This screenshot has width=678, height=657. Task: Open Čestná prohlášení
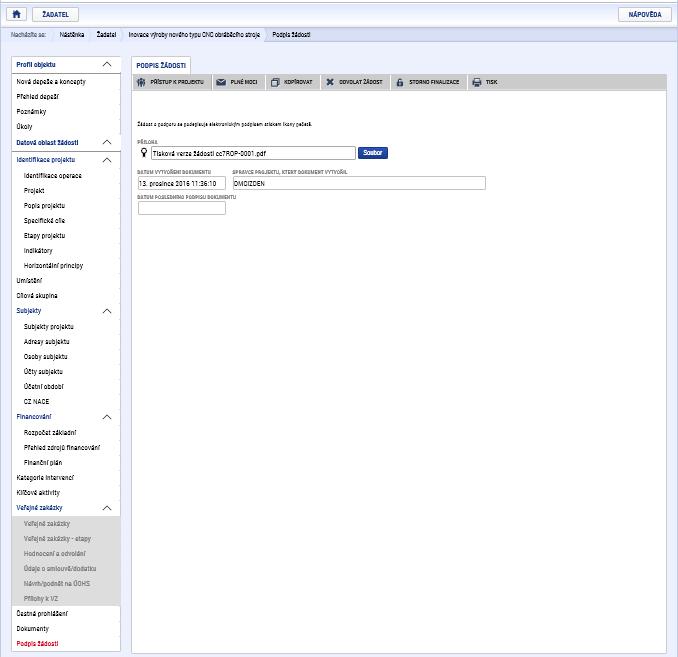(x=42, y=614)
